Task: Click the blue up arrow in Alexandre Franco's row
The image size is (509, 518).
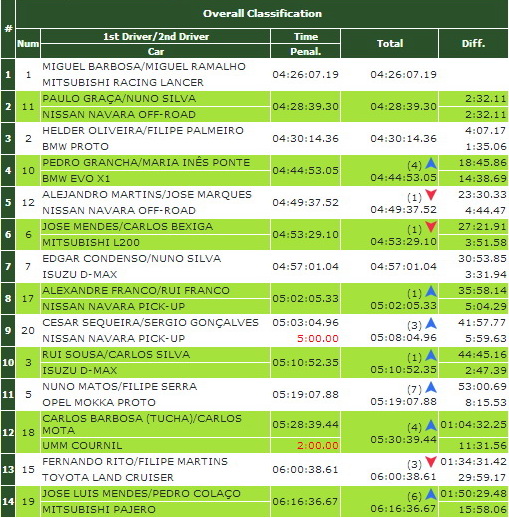Action: click(x=431, y=292)
